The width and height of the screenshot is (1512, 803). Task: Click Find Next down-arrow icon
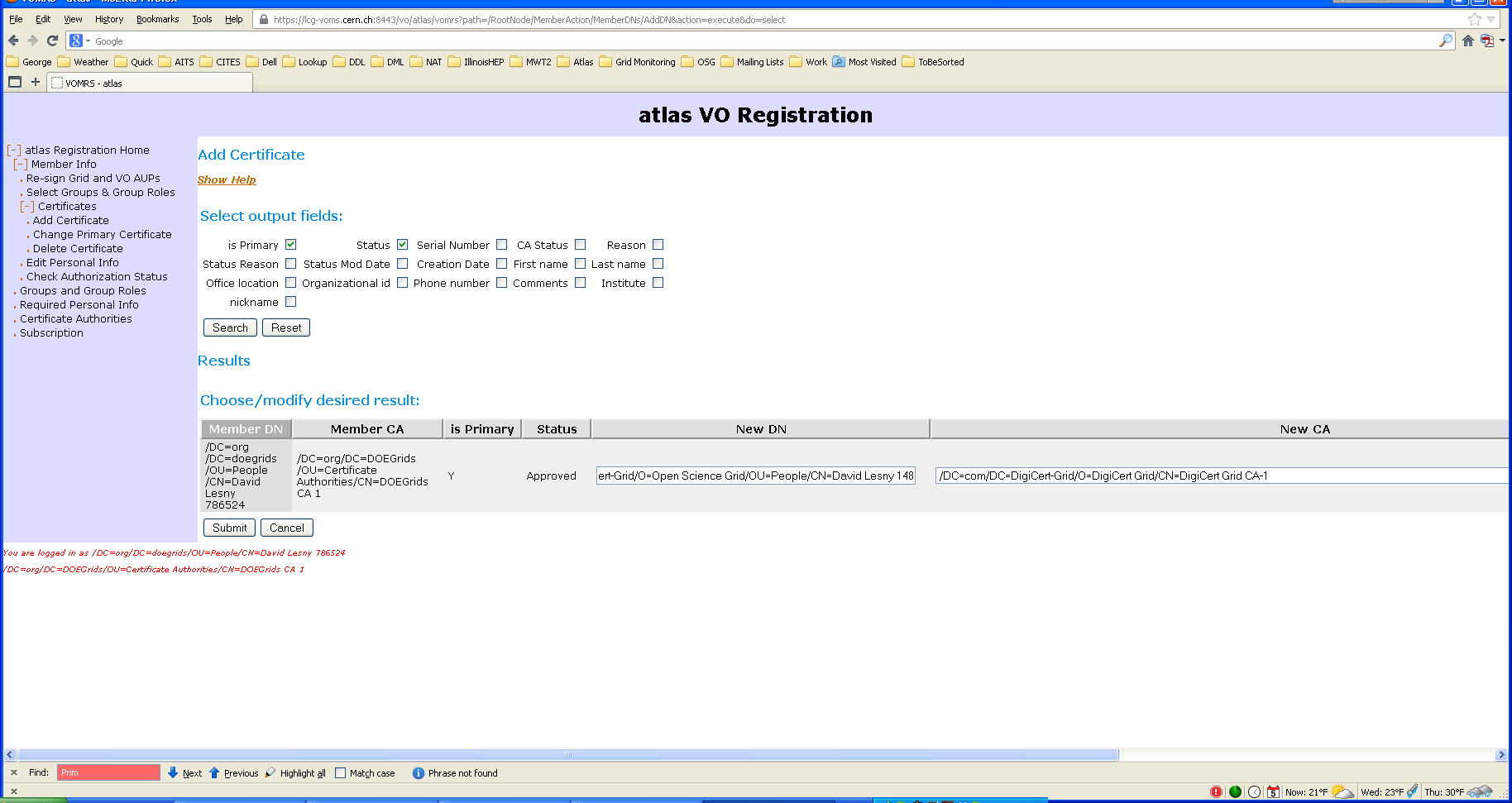(x=173, y=772)
